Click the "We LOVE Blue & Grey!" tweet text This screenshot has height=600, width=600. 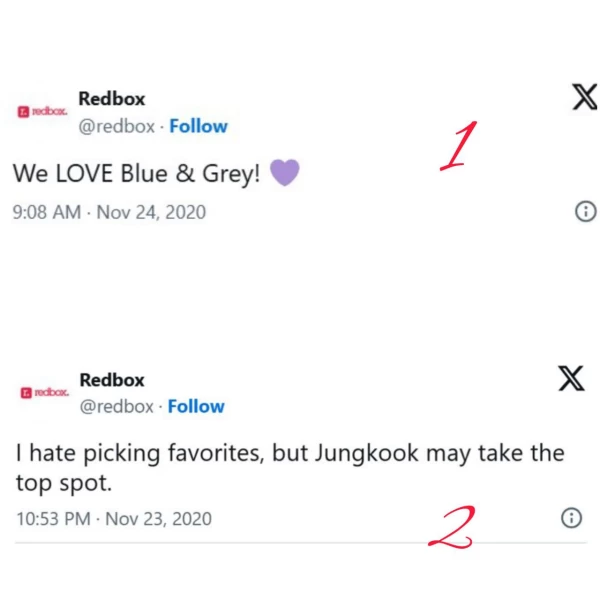pos(137,173)
